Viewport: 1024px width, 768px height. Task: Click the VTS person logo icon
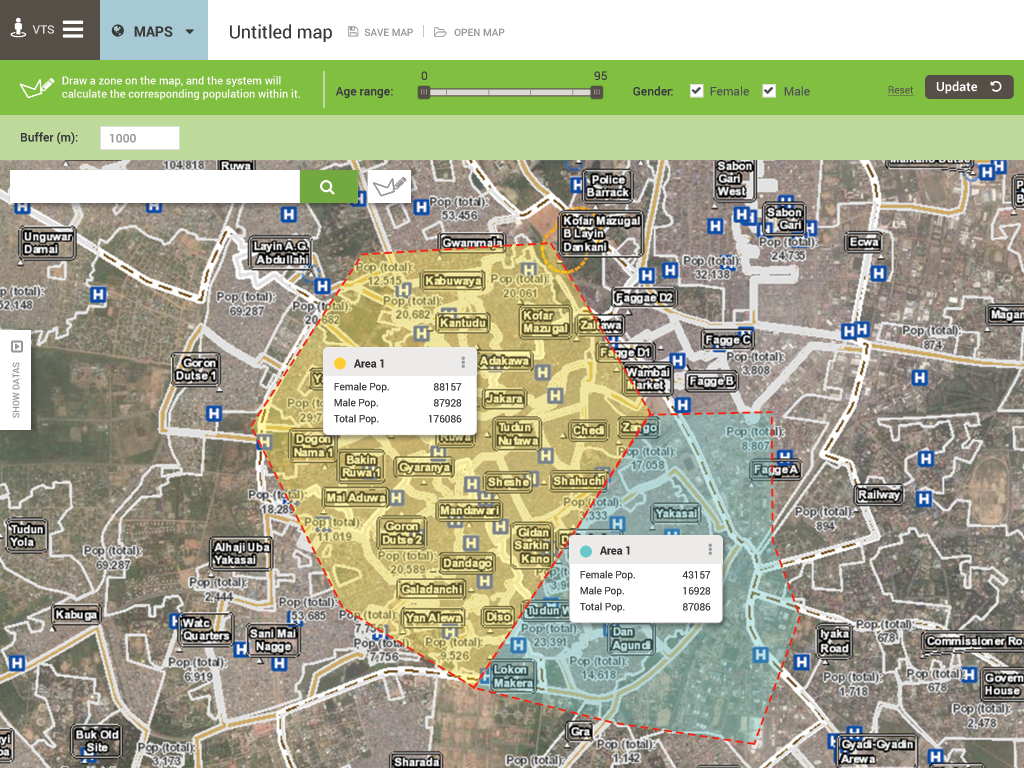[18, 28]
